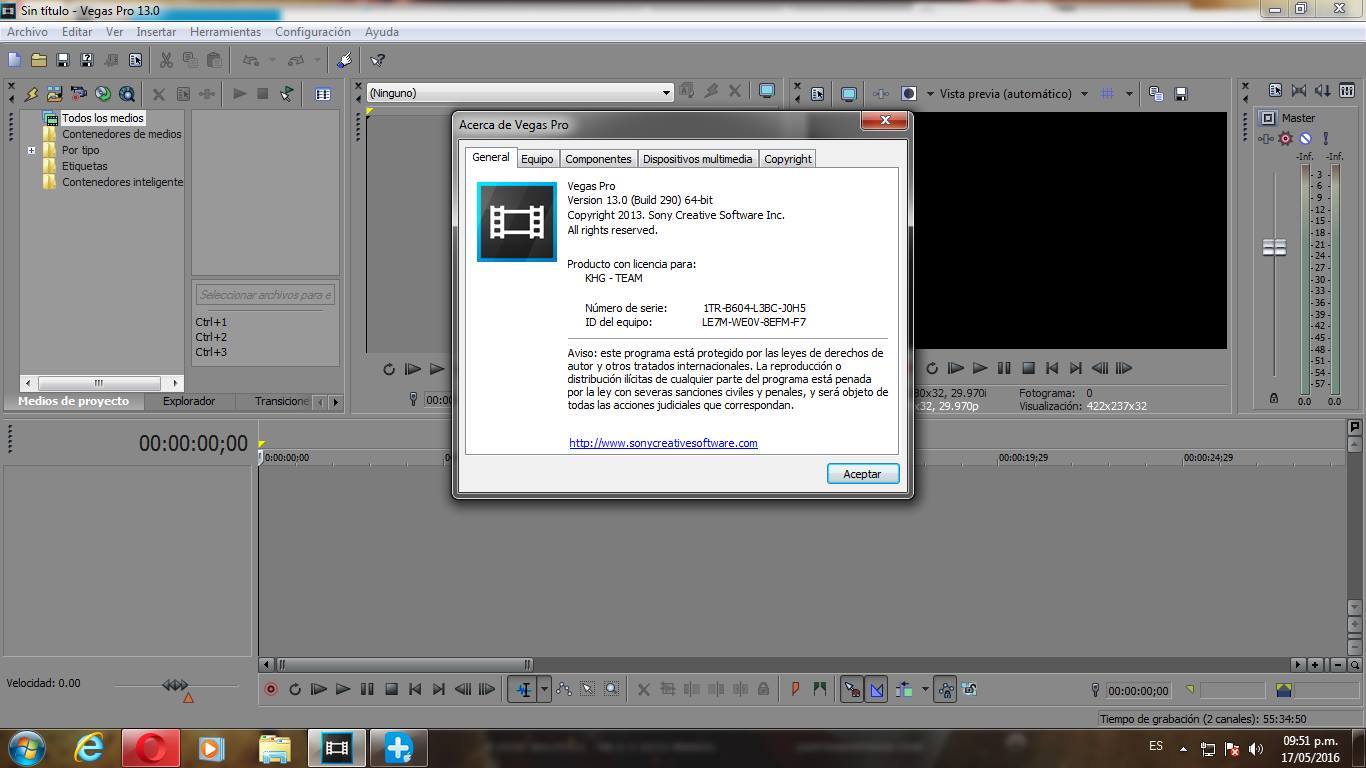This screenshot has height=768, width=1366.
Task: Cut with the scissors icon
Action: (166, 61)
